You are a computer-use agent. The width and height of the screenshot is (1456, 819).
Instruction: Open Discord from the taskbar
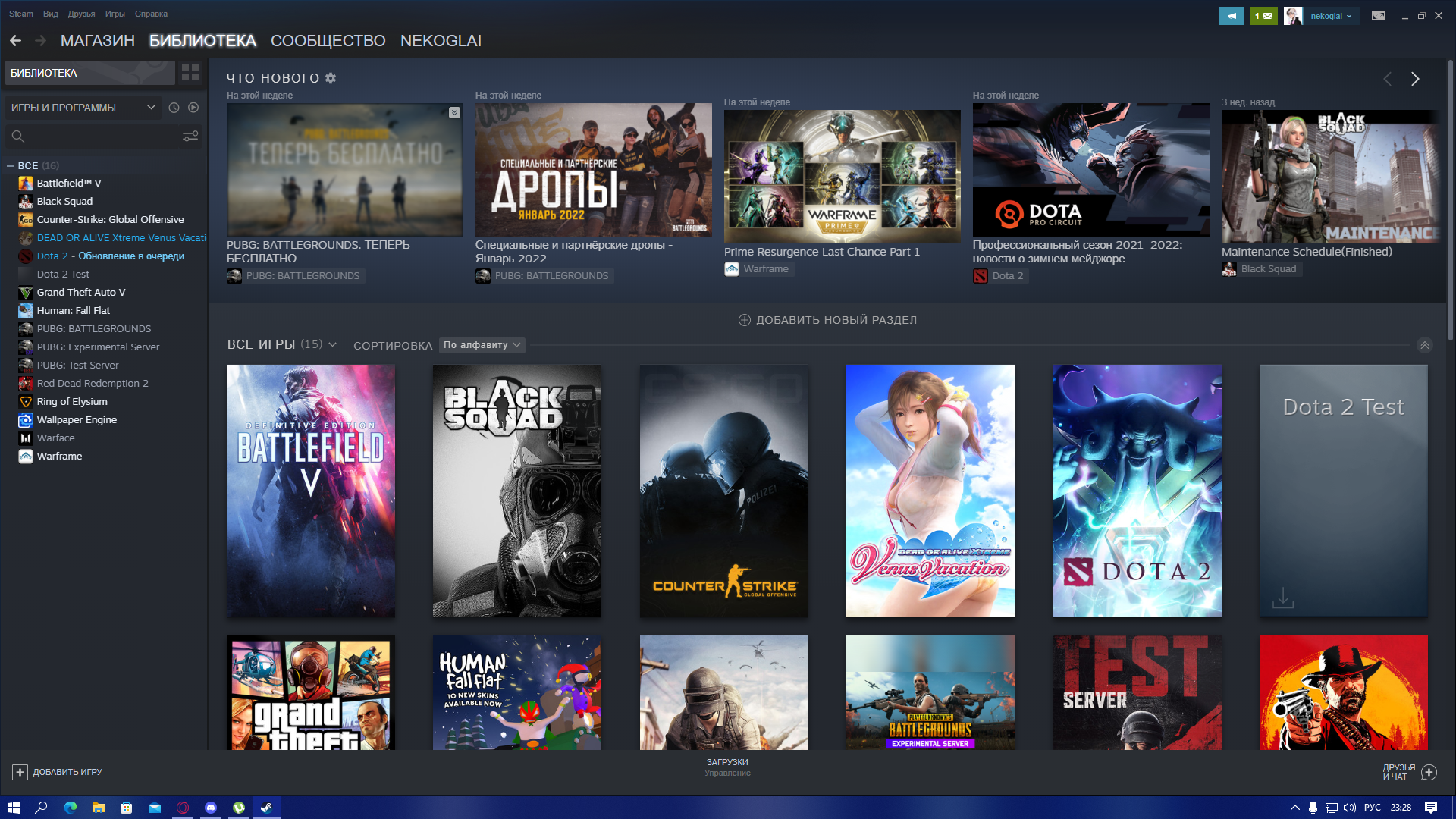[211, 808]
